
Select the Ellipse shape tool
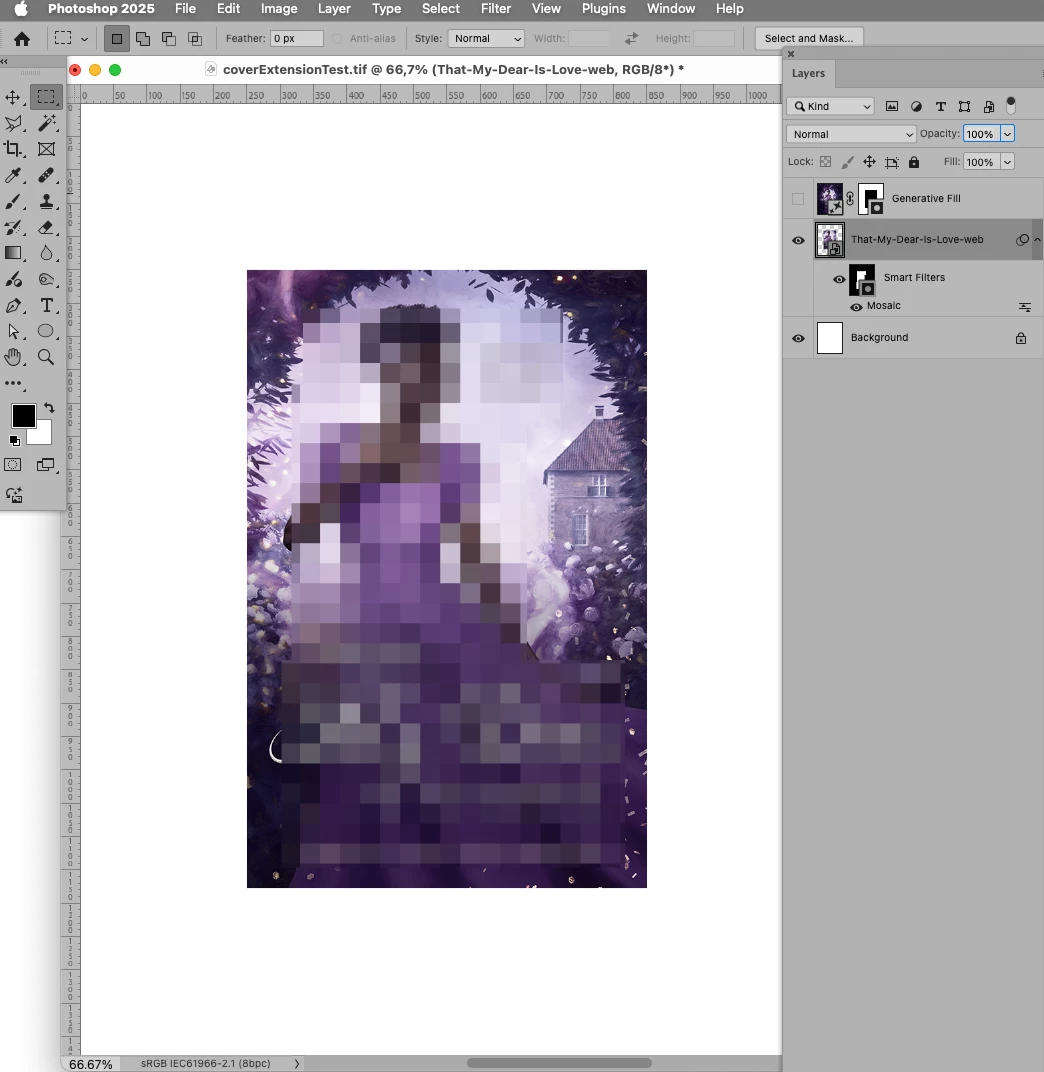(46, 332)
